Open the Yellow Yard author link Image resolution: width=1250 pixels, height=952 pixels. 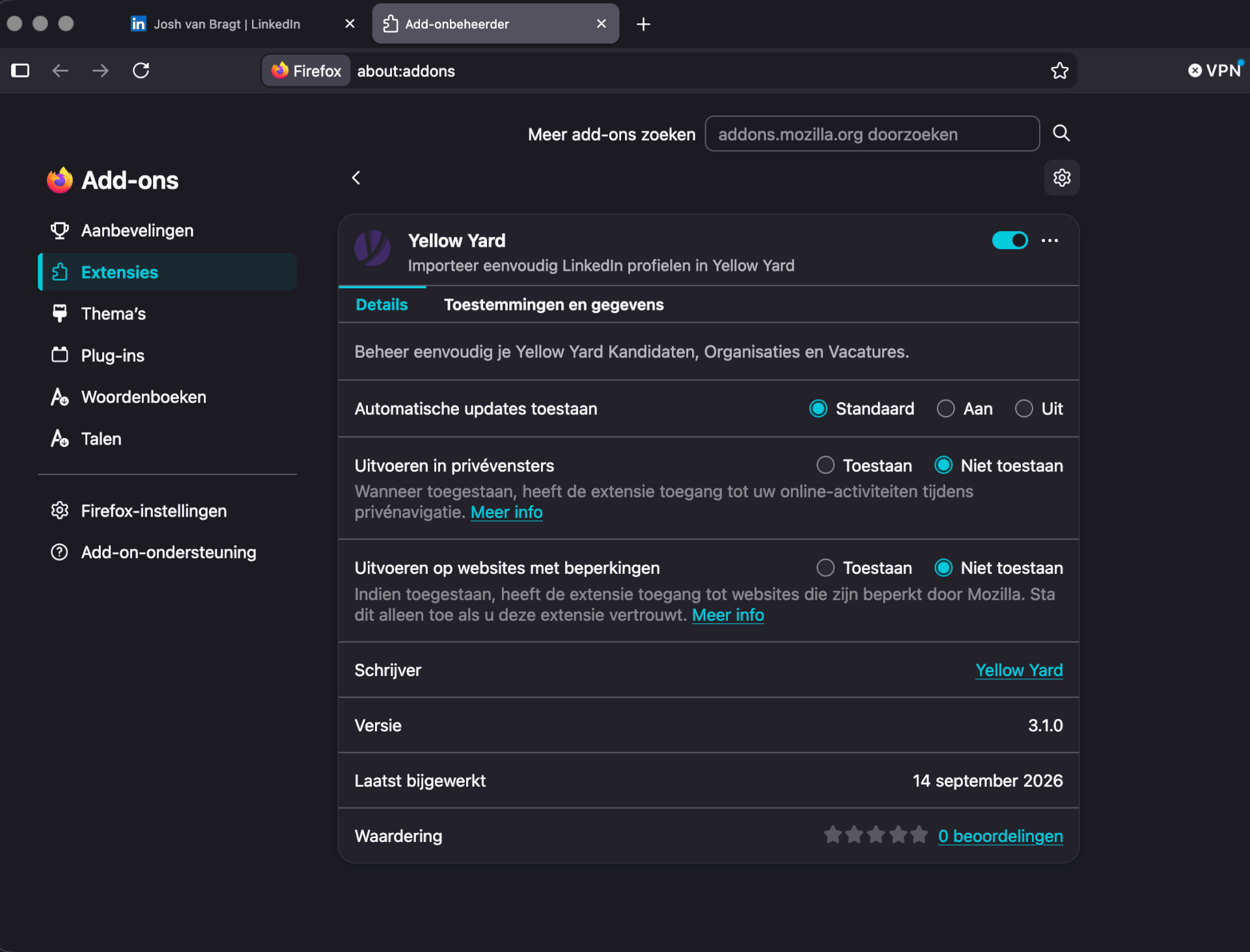pyautogui.click(x=1019, y=670)
